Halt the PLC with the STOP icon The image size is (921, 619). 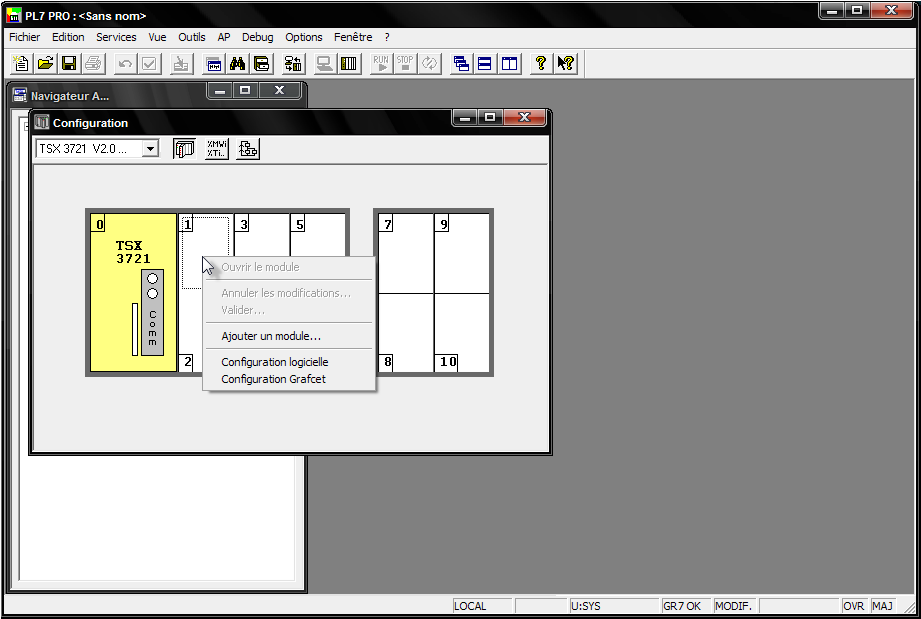(x=405, y=63)
